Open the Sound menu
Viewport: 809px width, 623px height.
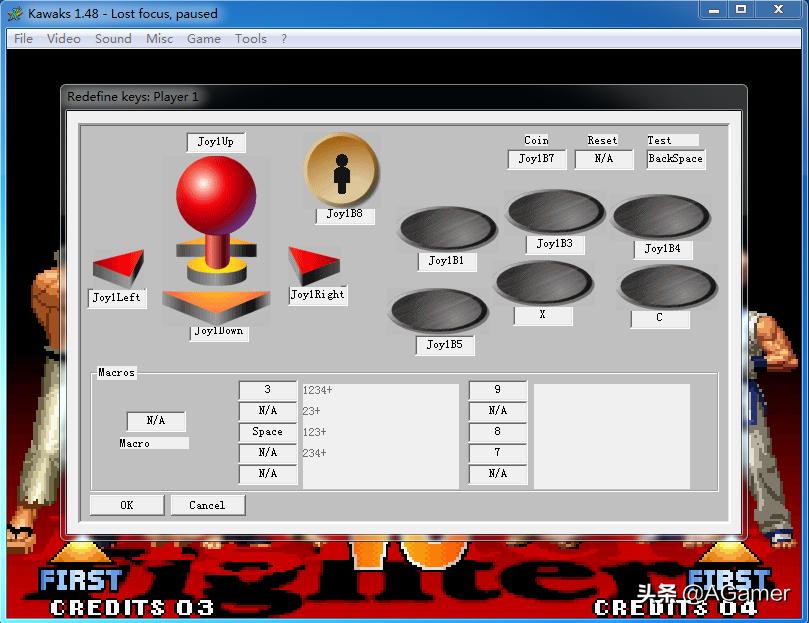click(x=112, y=38)
